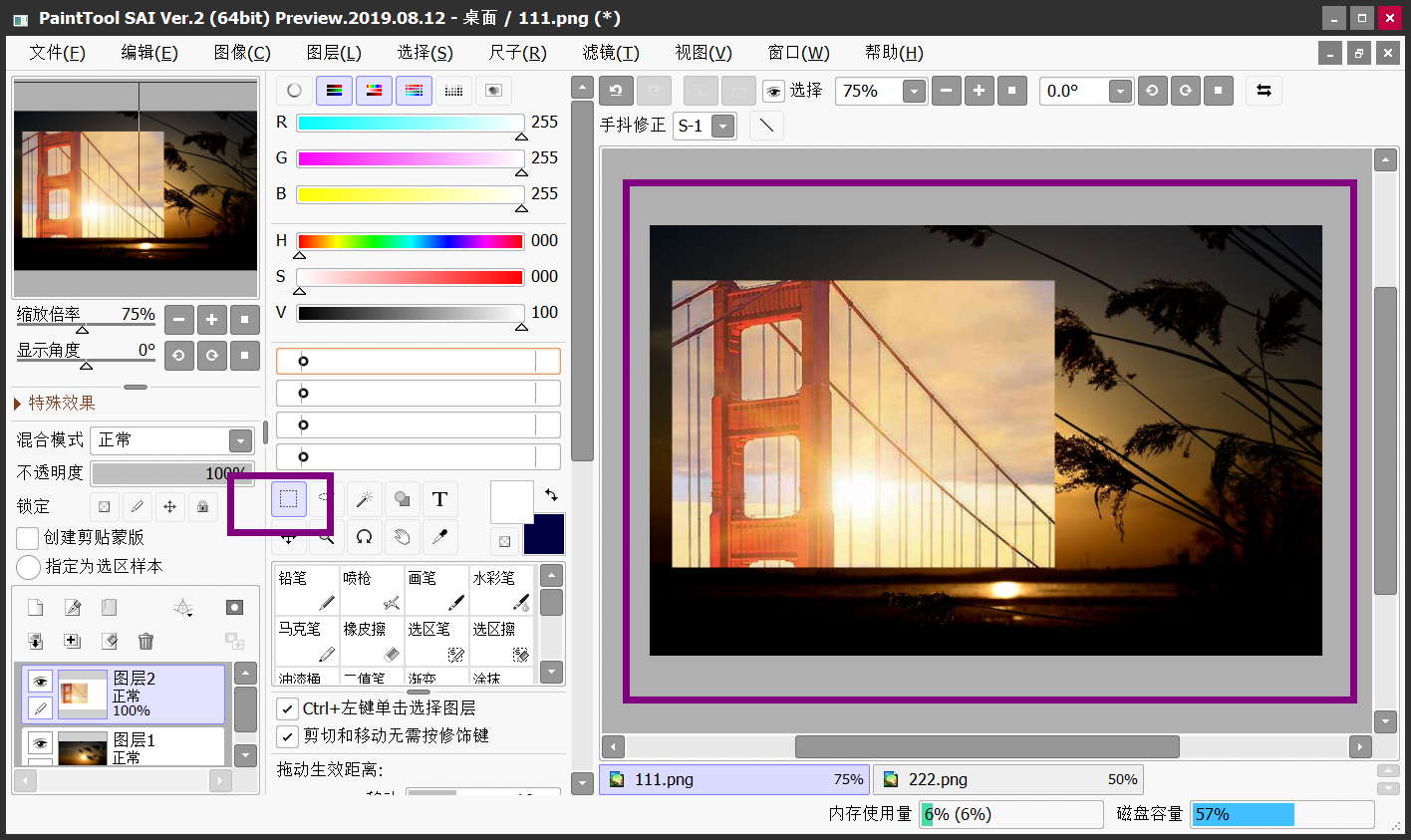Delete layer with trash can icon
The height and width of the screenshot is (840, 1411).
tap(145, 641)
